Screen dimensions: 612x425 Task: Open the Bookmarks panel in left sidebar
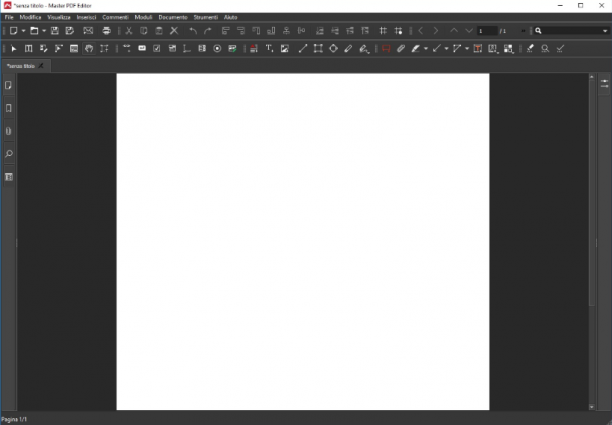tap(9, 108)
